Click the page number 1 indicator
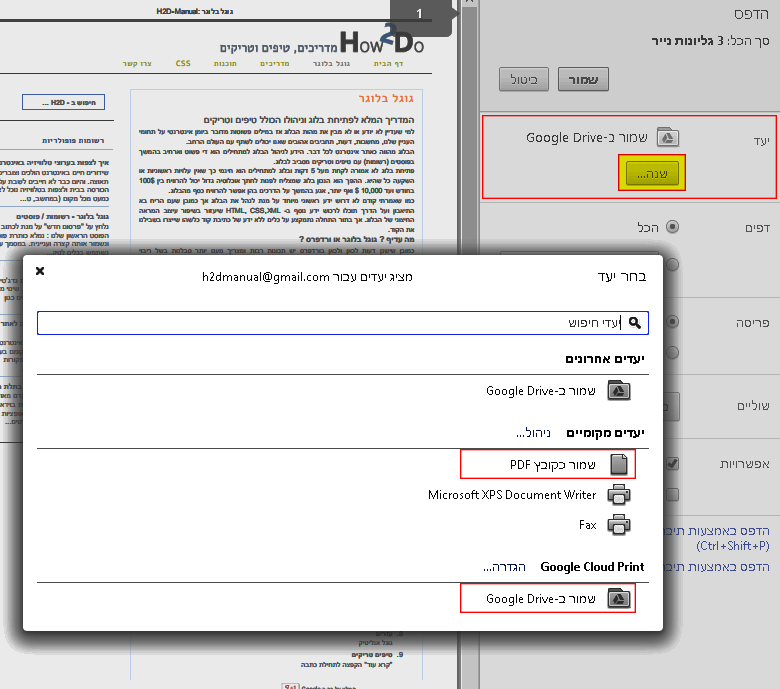Screen dimensions: 780x689 tap(419, 14)
